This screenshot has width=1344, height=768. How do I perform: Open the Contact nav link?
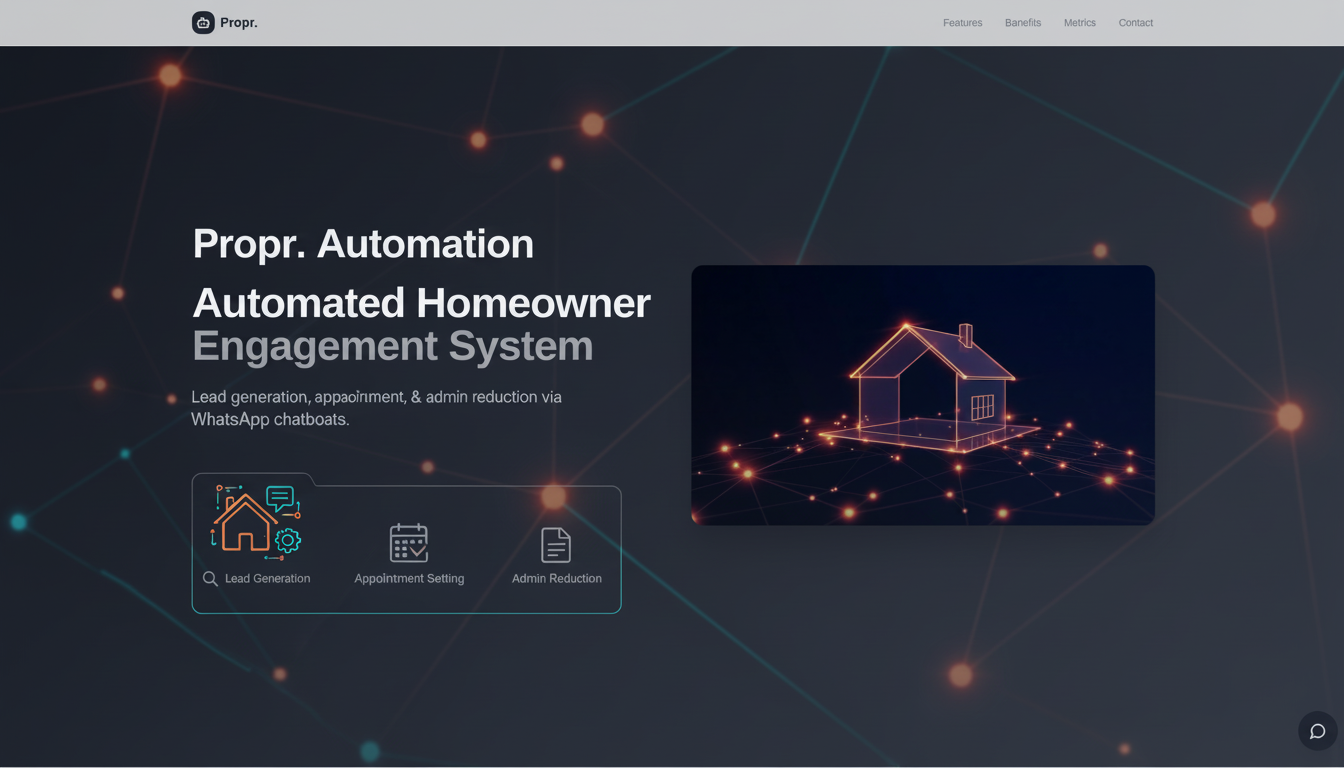click(1136, 23)
